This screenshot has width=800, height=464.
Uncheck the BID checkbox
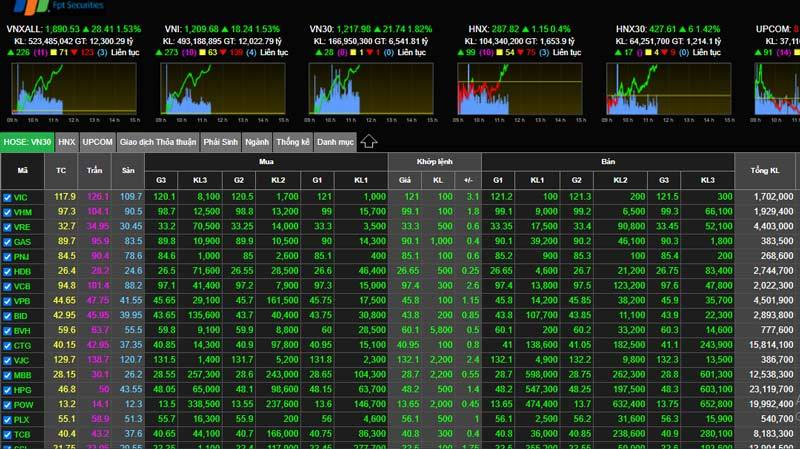[7, 316]
